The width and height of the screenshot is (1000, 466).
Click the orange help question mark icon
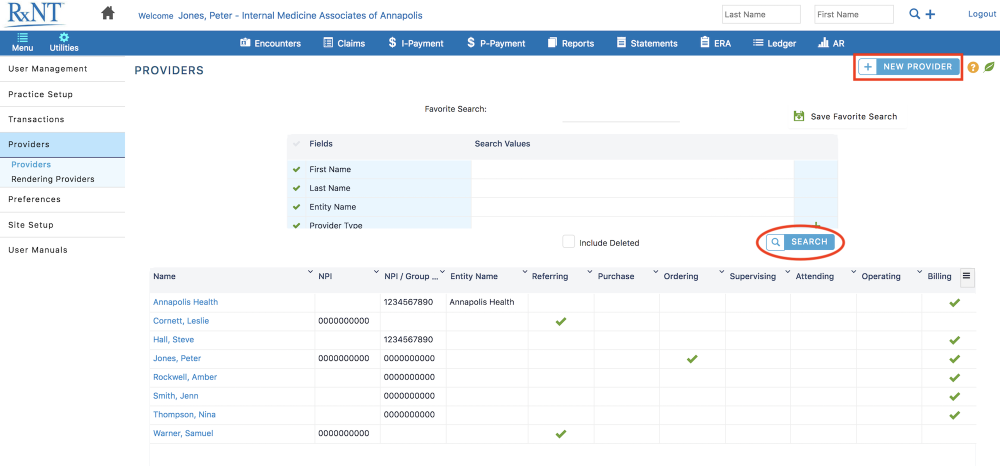point(973,67)
